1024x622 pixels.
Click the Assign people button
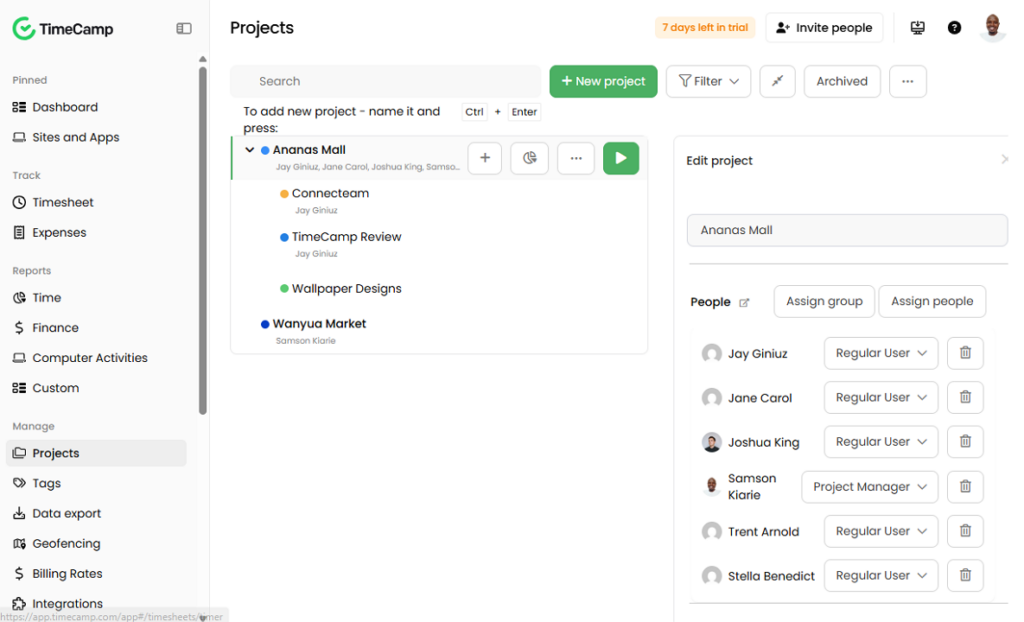click(932, 301)
